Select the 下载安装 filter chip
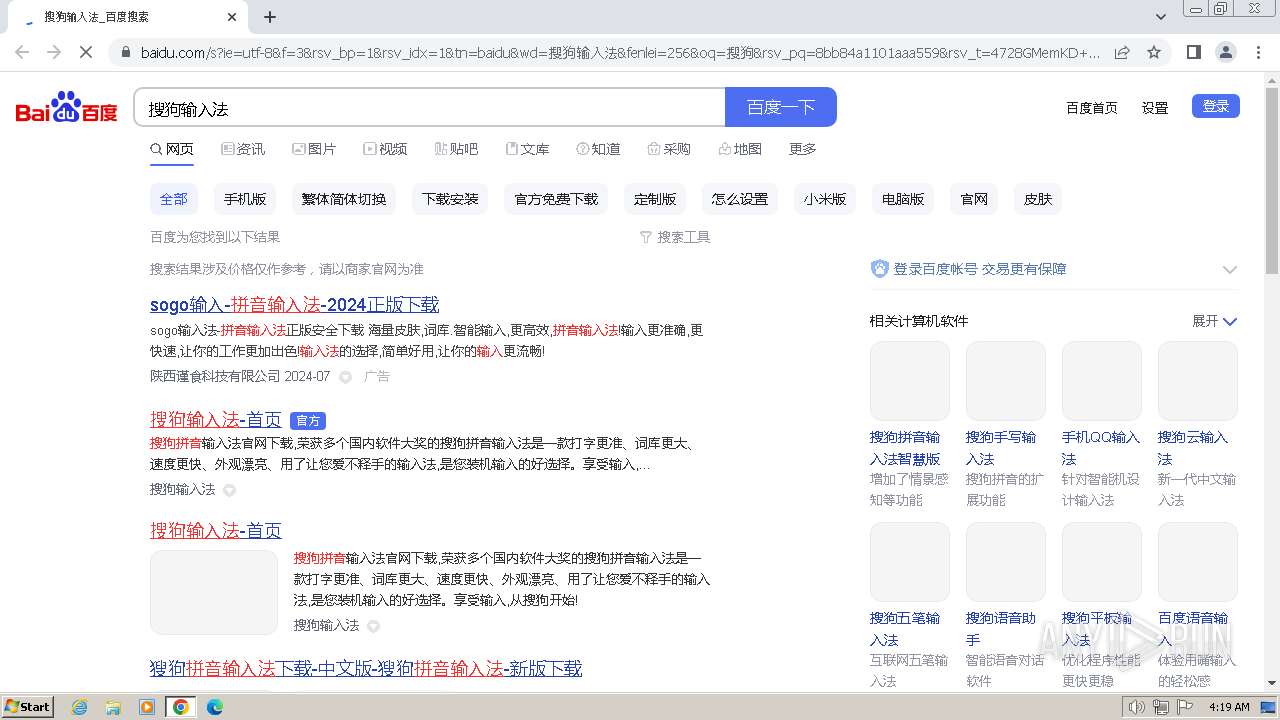This screenshot has width=1280, height=720. tap(450, 199)
